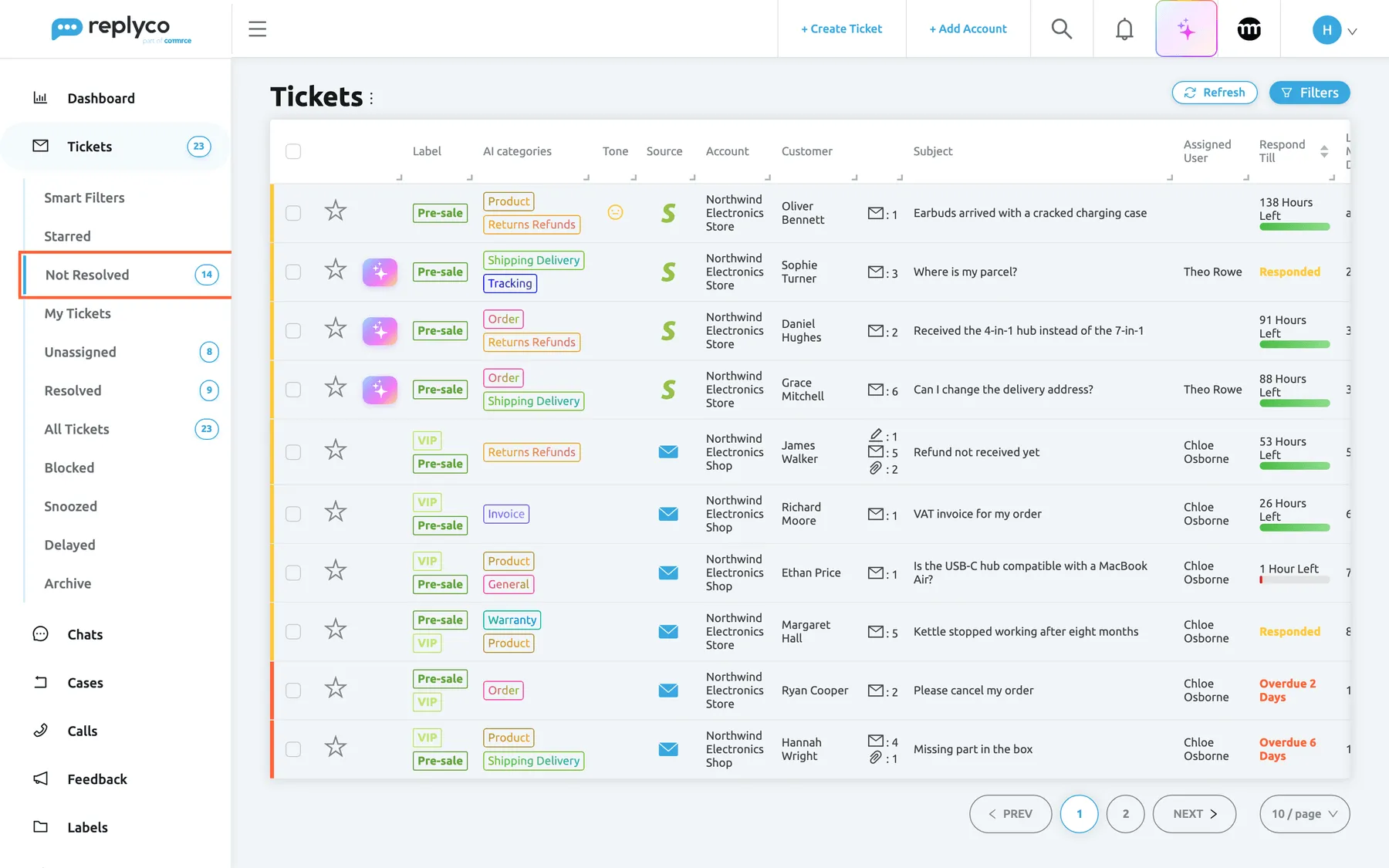The image size is (1389, 868).
Task: Open subject 'Where is my parcel?'
Action: (x=965, y=272)
